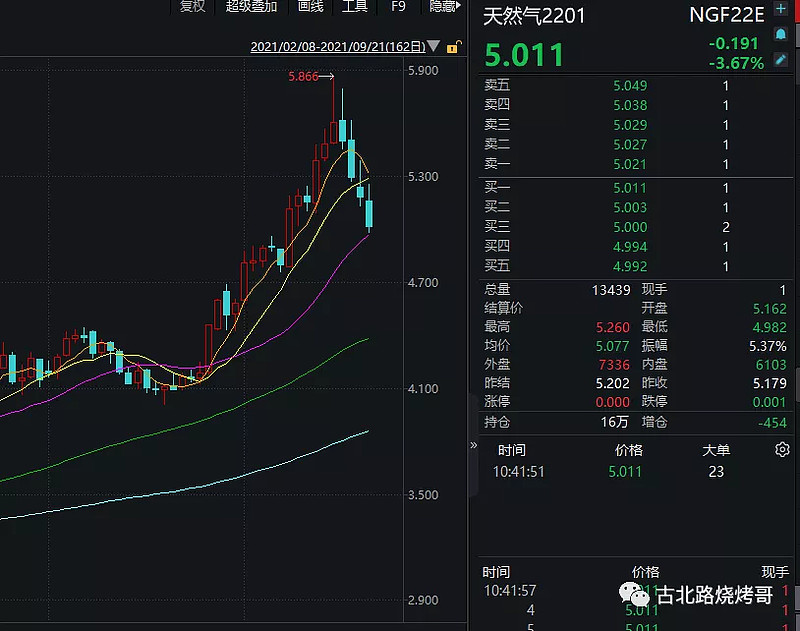The image size is (800, 631).
Task: Click buy-one price 5.011 in order book
Action: (x=630, y=188)
